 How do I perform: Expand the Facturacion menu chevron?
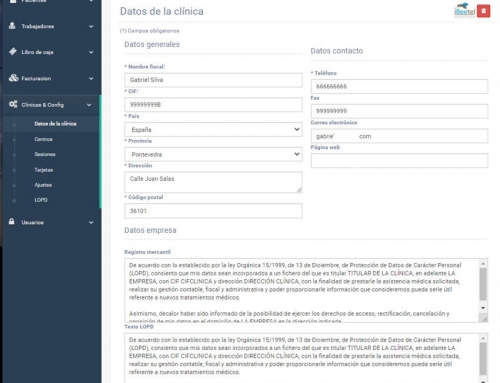coord(91,78)
